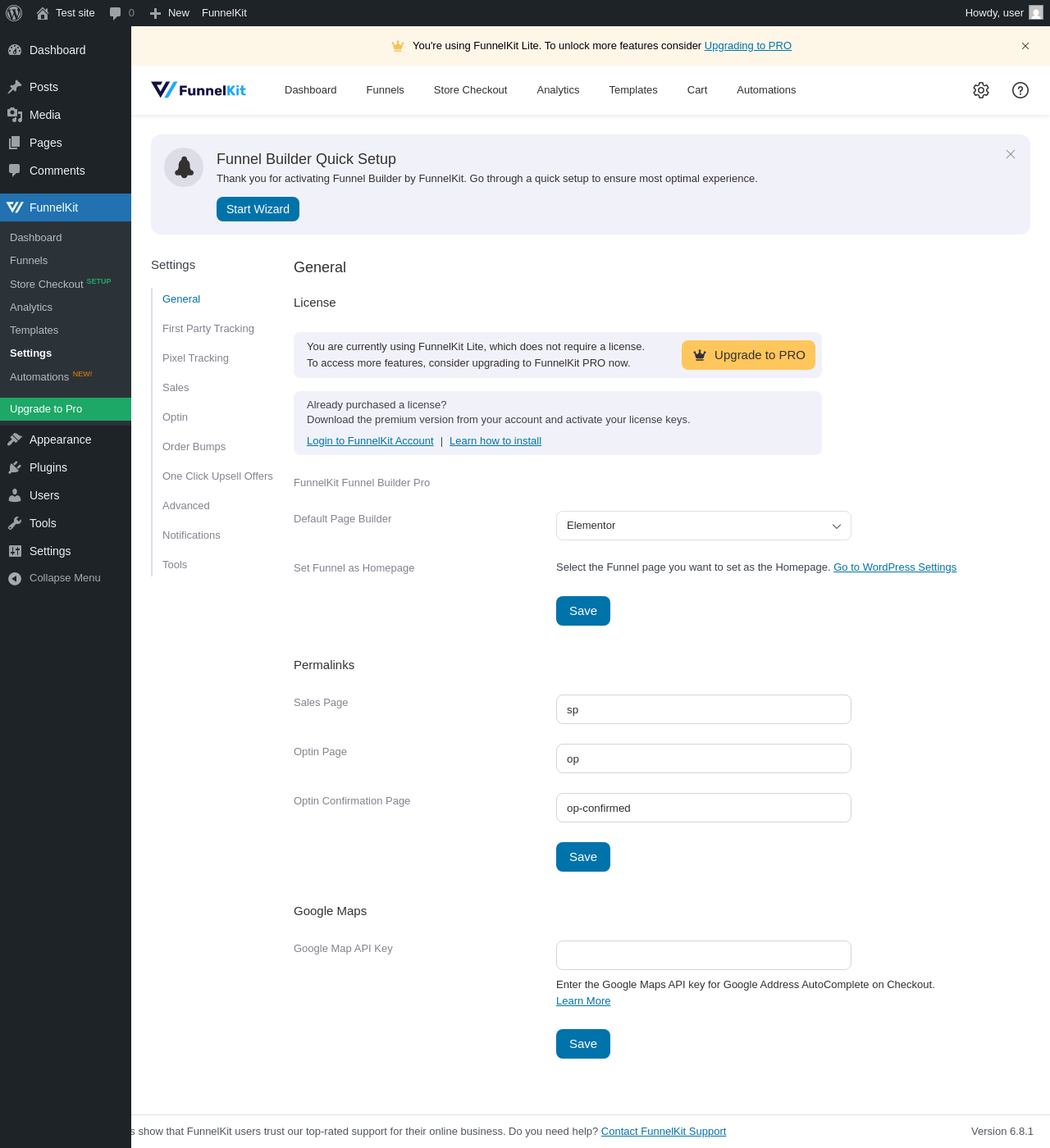Click the Plugins plug icon

tap(15, 467)
